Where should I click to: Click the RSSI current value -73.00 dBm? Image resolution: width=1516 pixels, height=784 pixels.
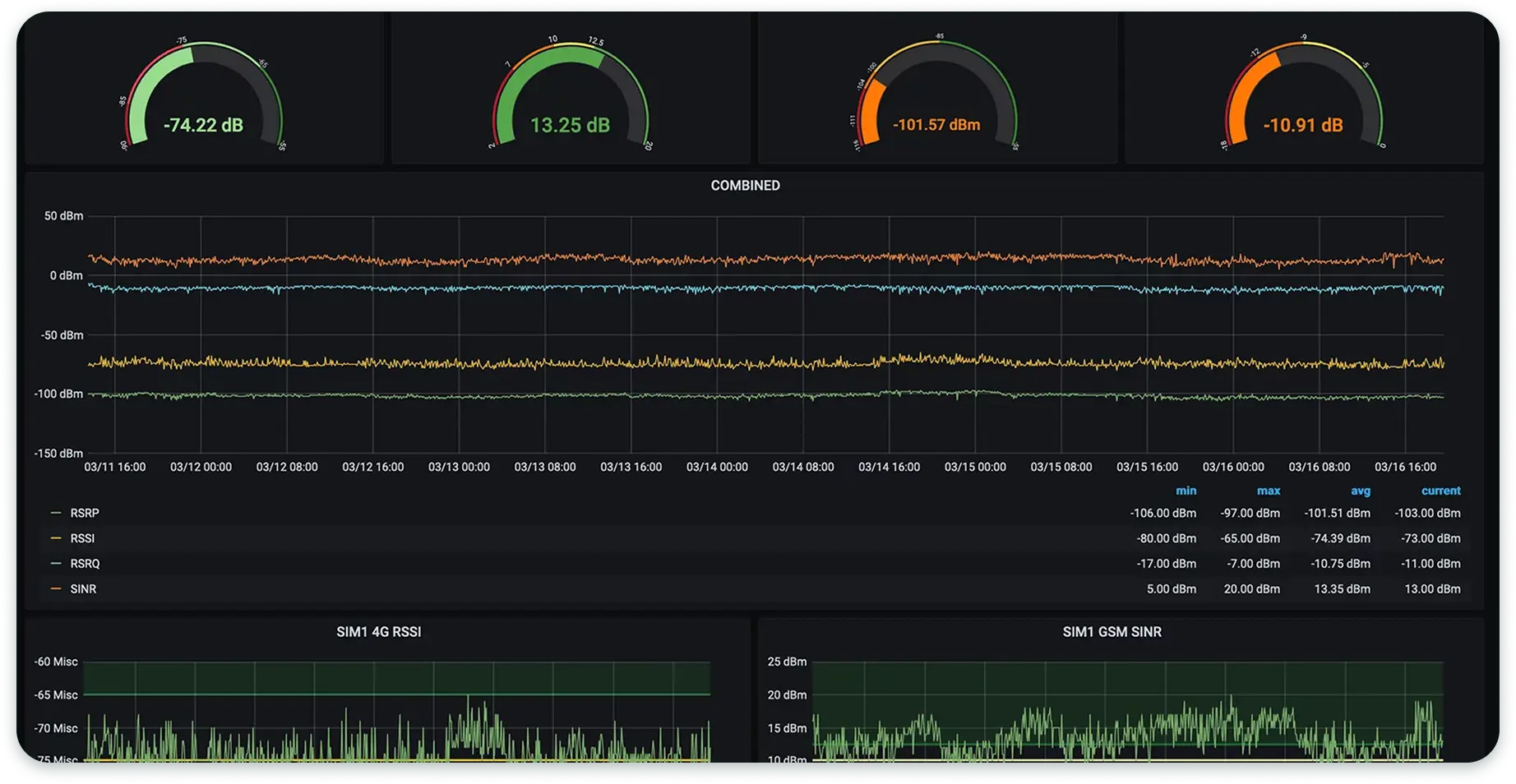point(1430,538)
